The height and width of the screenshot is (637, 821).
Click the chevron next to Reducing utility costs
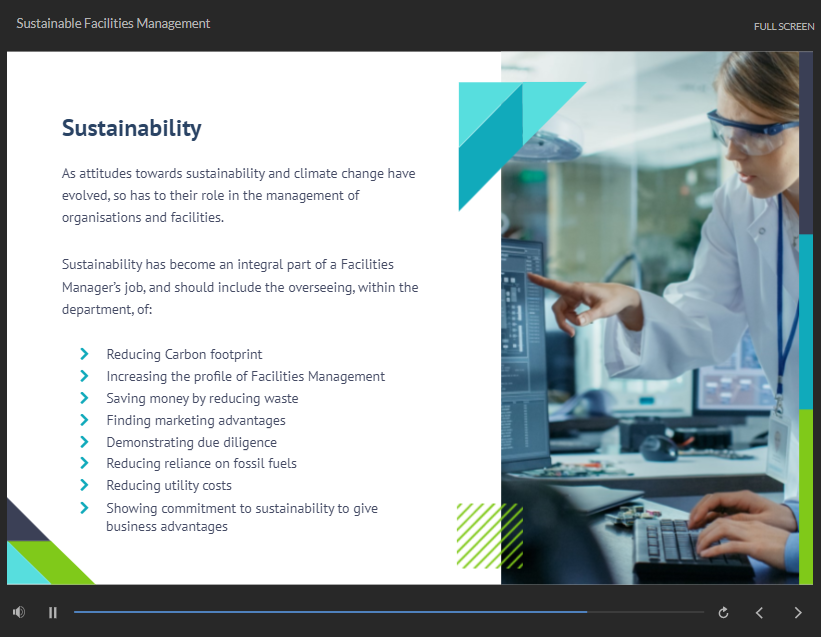pyautogui.click(x=85, y=486)
